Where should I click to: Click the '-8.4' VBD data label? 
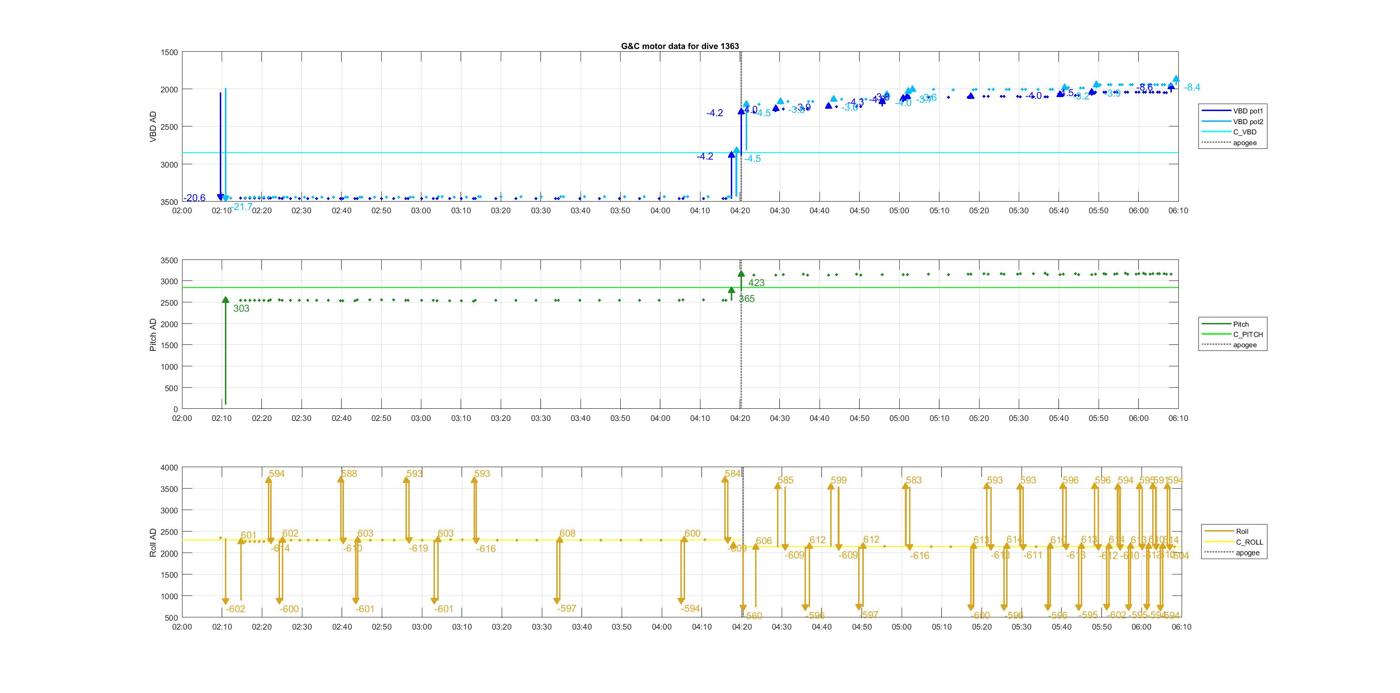[1192, 87]
